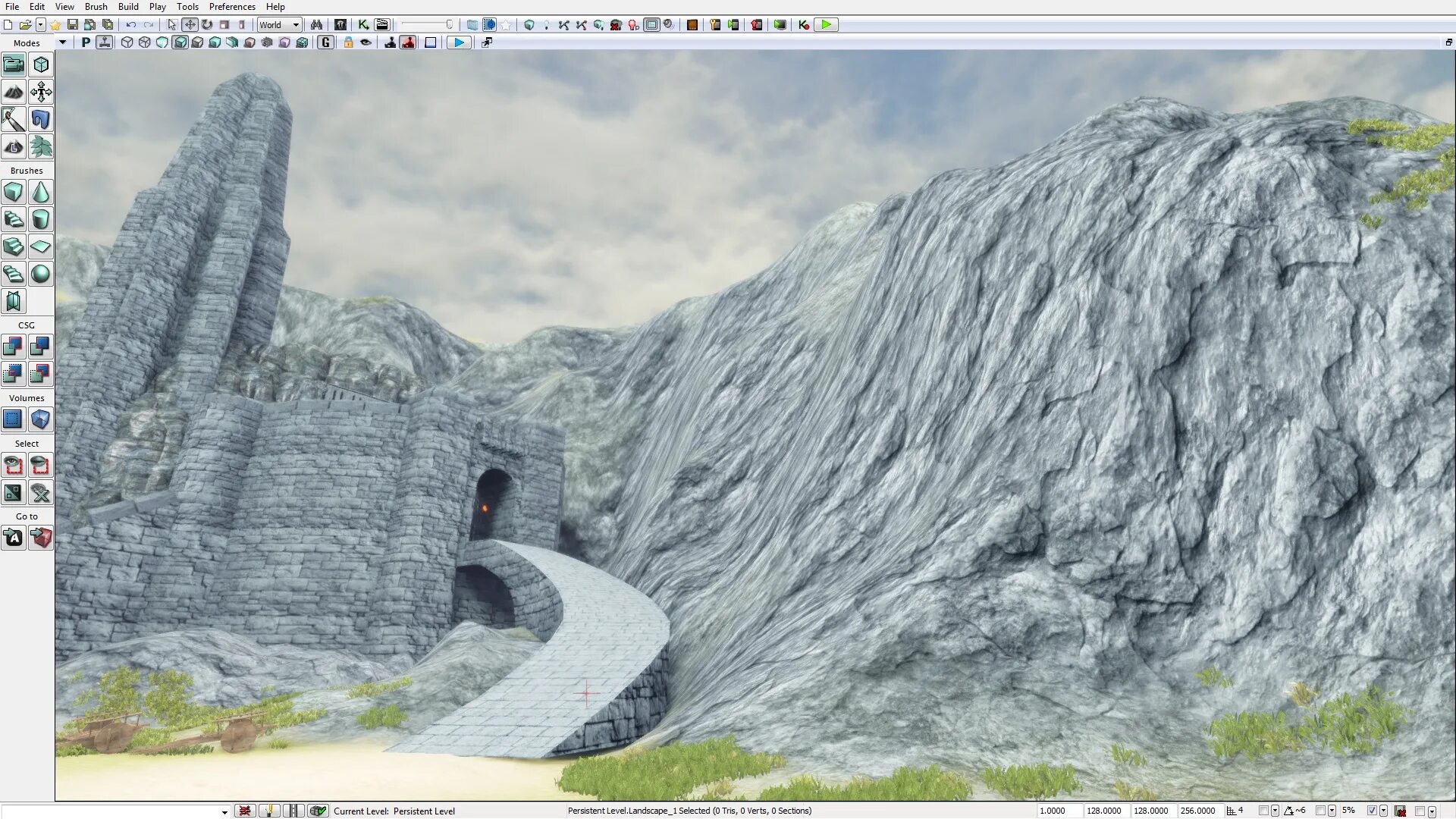This screenshot has width=1456, height=819.
Task: Click the Realtime playback blue arrow button
Action: (x=459, y=42)
